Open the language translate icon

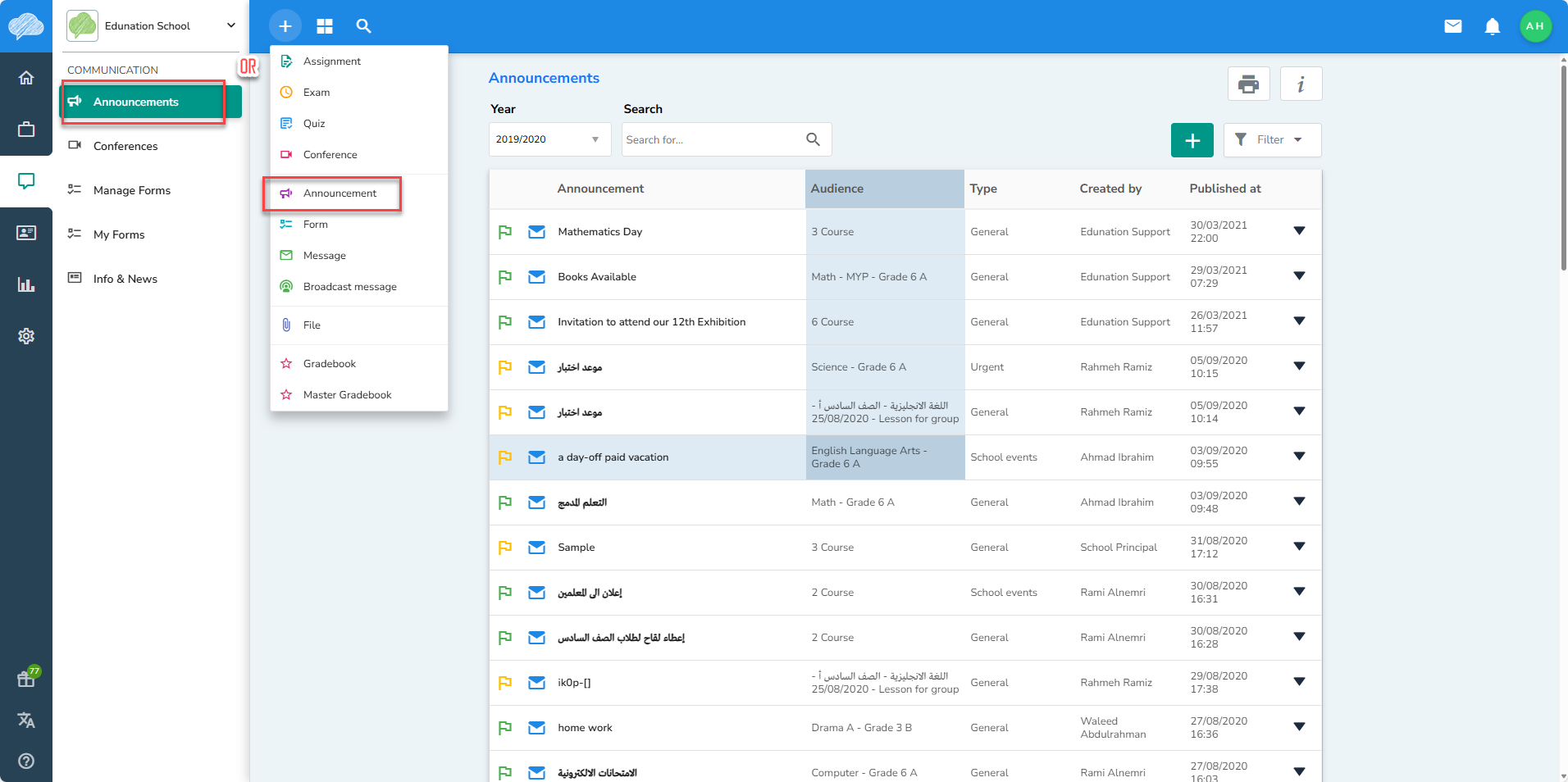point(26,720)
